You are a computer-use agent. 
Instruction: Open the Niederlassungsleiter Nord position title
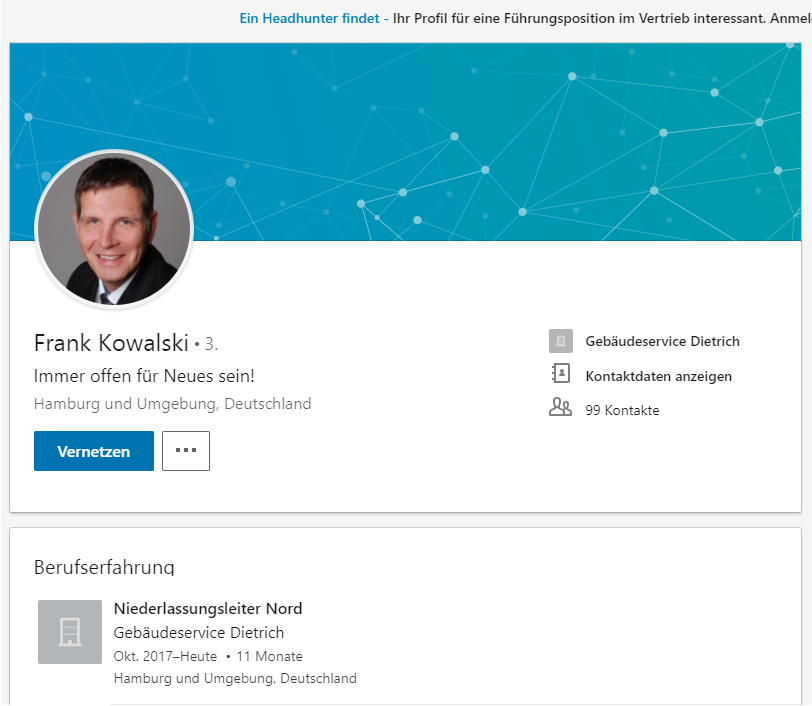tap(208, 609)
